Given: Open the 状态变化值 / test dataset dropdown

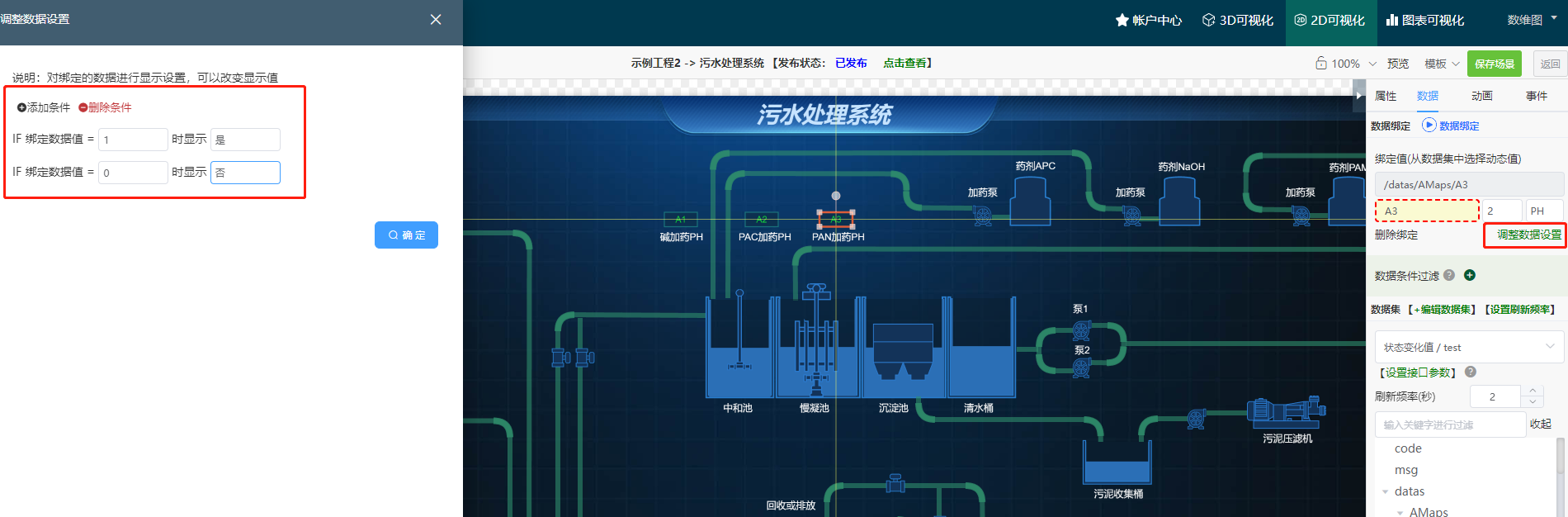Looking at the screenshot, I should click(x=1468, y=347).
